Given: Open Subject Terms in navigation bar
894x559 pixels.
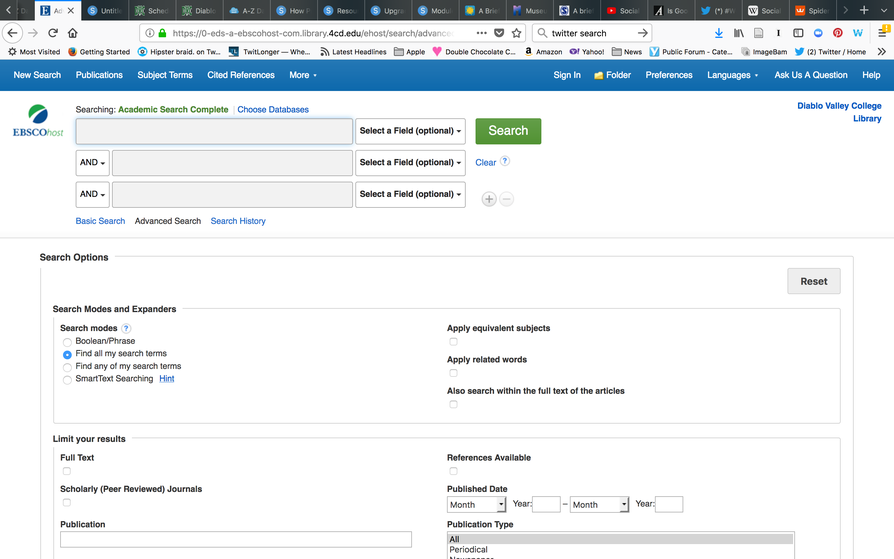Looking at the screenshot, I should pyautogui.click(x=165, y=75).
